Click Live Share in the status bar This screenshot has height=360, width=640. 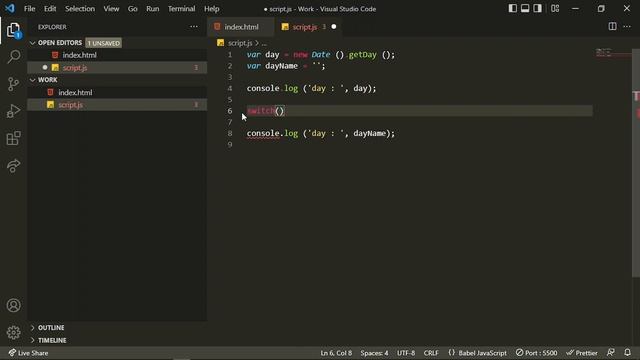click(x=28, y=353)
